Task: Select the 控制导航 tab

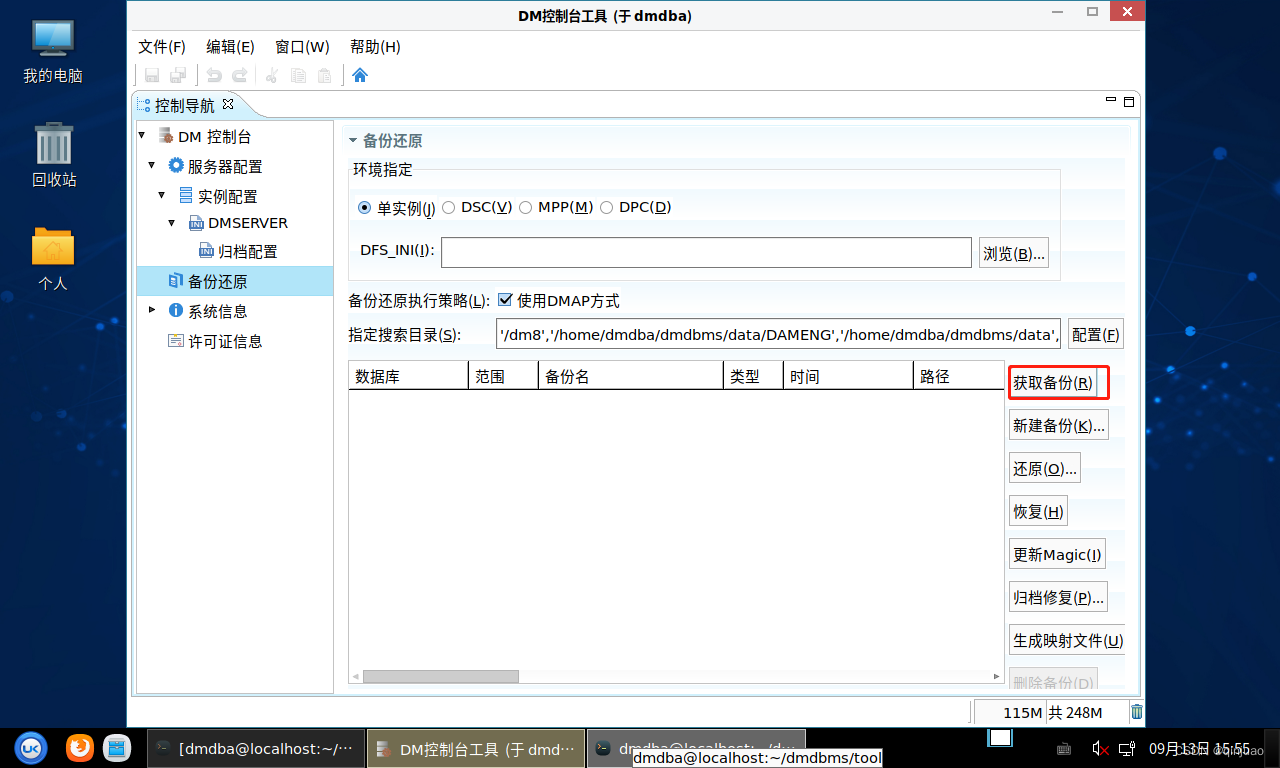Action: click(184, 105)
